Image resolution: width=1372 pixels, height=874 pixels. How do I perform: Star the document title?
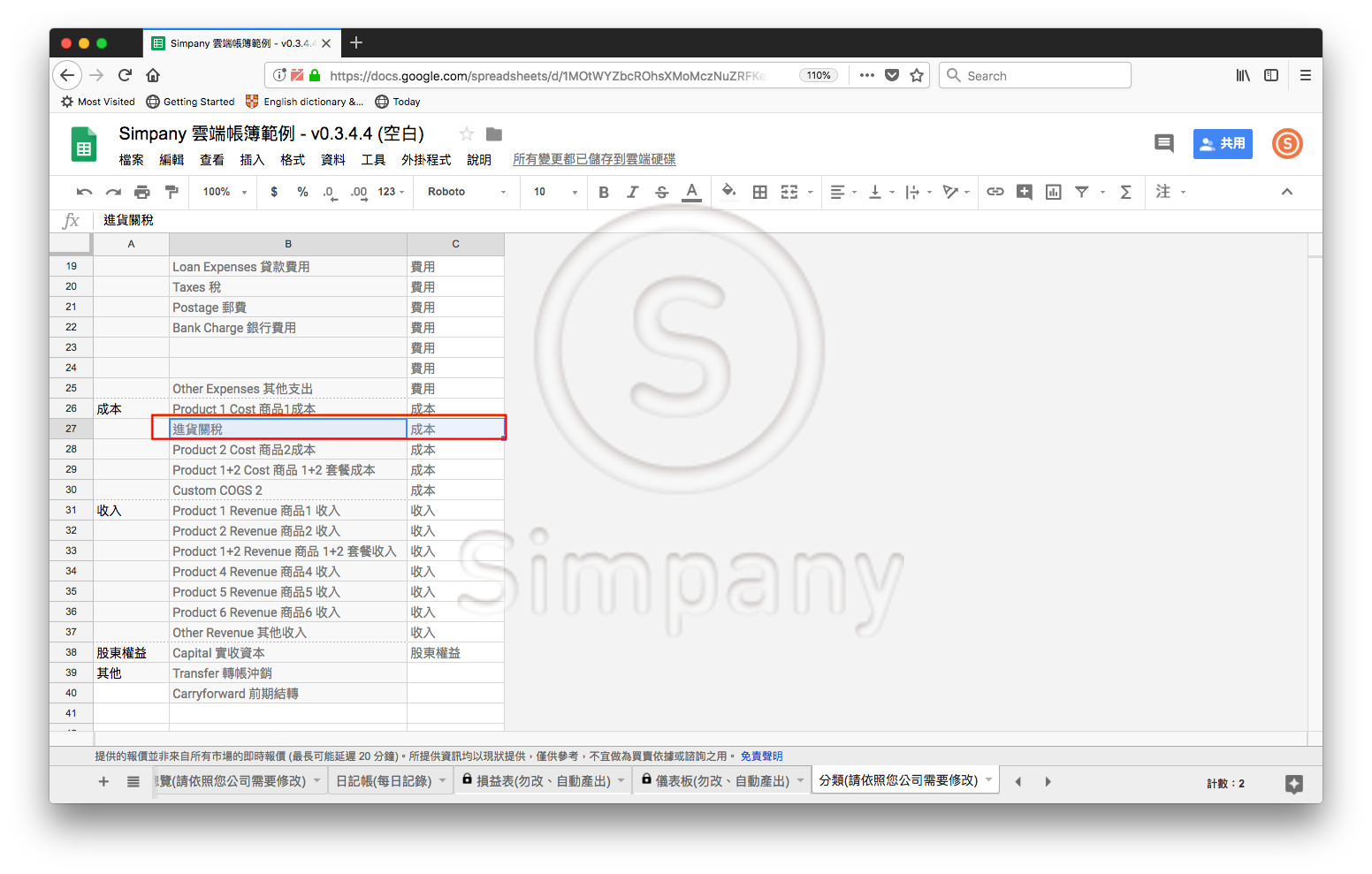click(x=467, y=134)
